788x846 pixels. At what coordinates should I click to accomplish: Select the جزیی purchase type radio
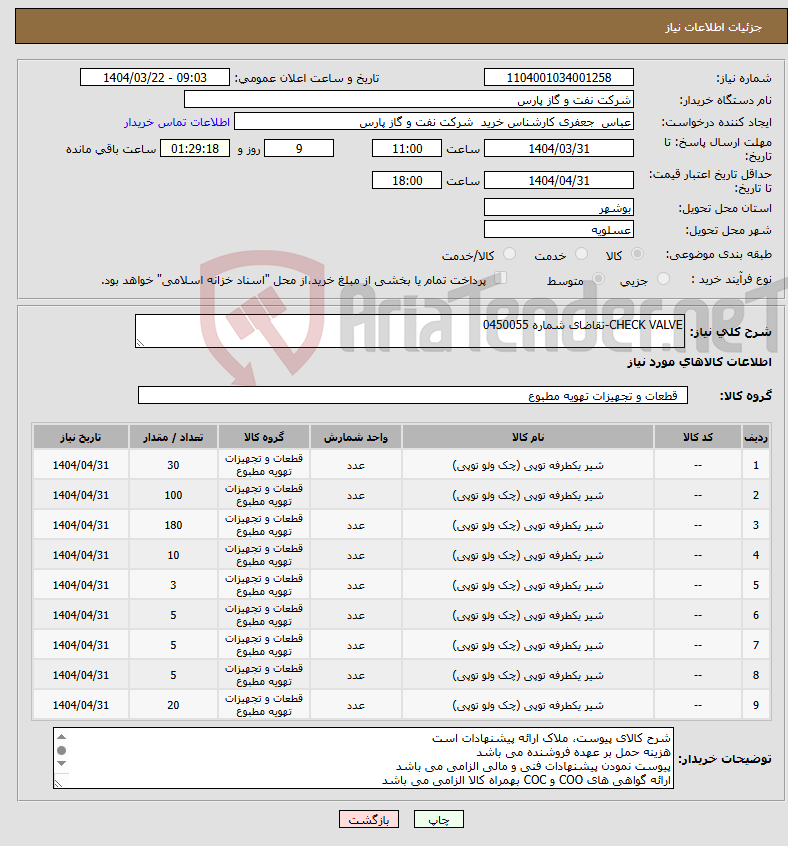coord(663,279)
